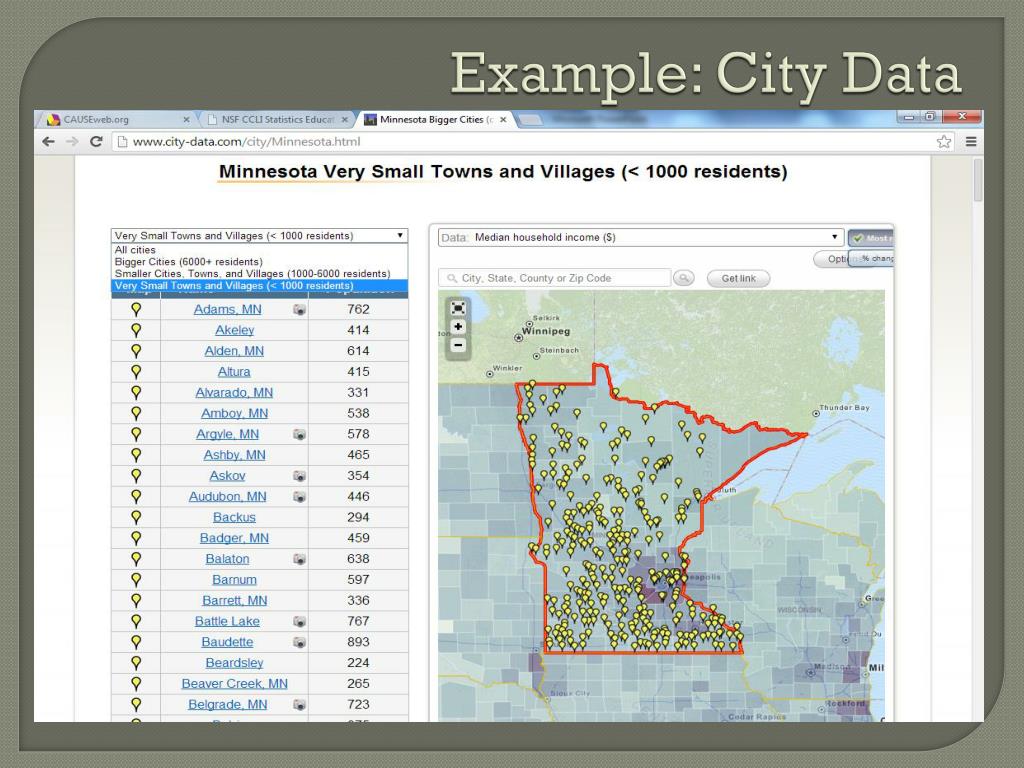Open the Chrome hamburger menu
Viewport: 1024px width, 768px height.
click(971, 142)
